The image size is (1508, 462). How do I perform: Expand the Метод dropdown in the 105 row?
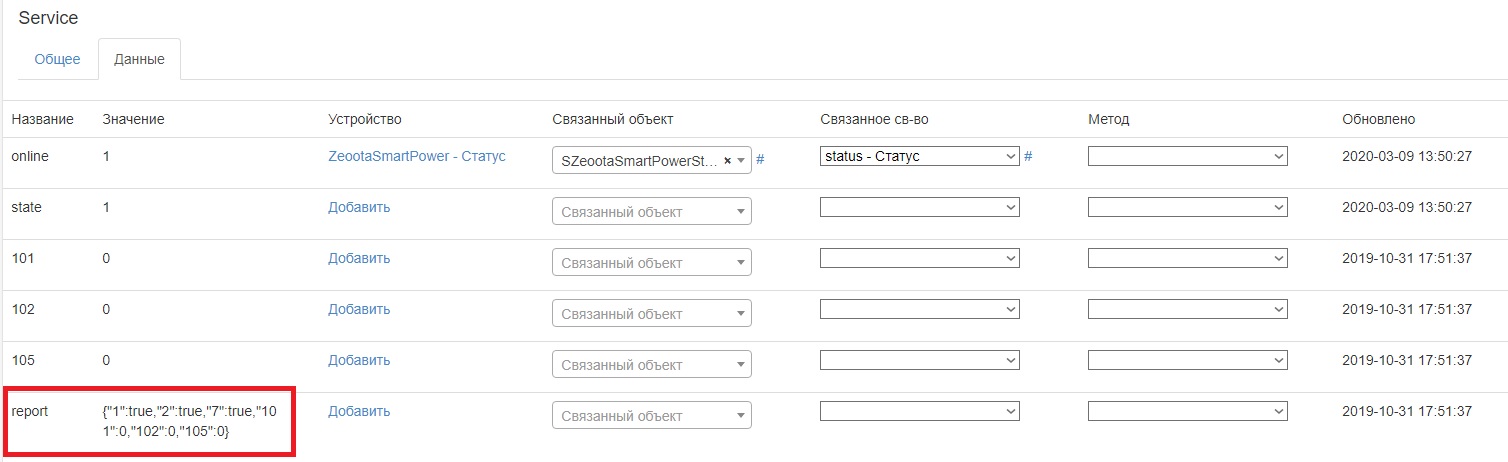click(x=1187, y=360)
